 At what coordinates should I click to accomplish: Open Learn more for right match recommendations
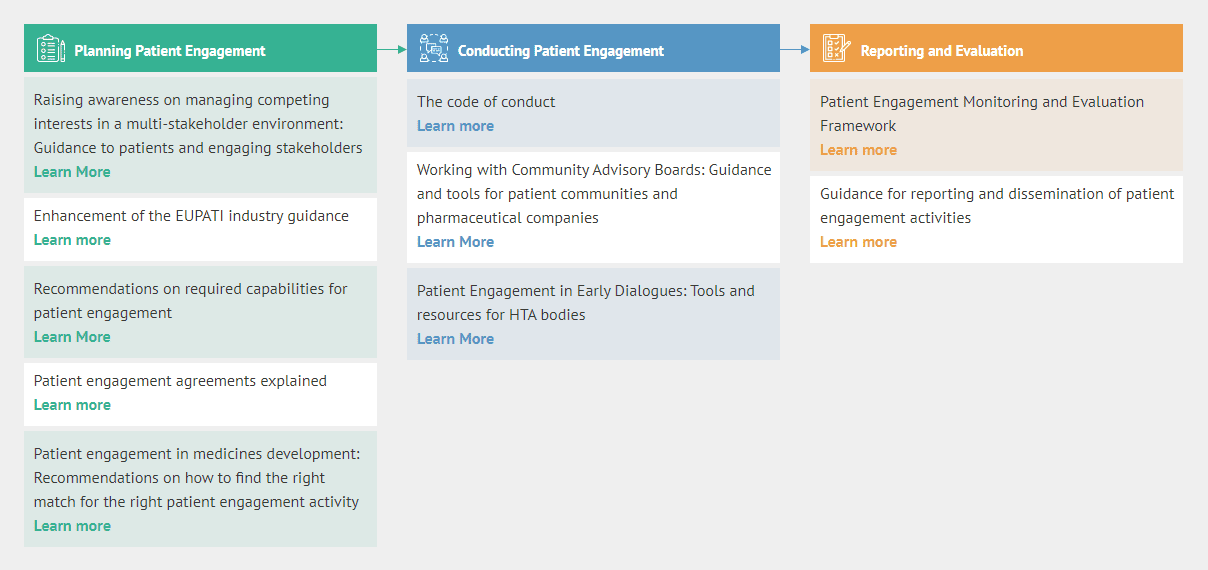point(72,526)
